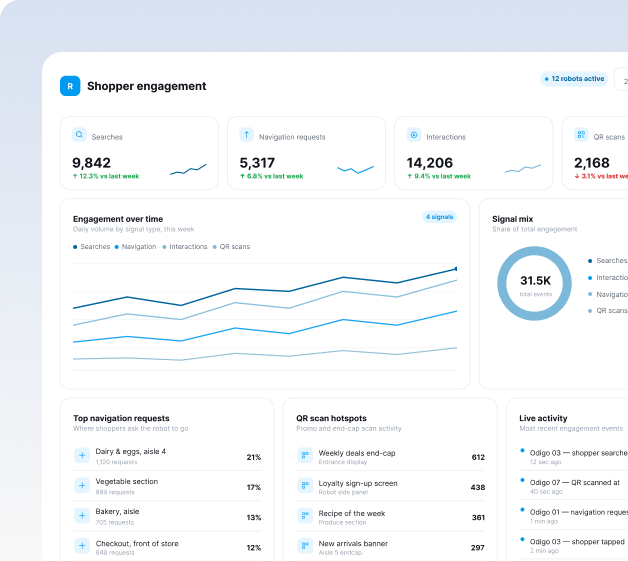Click the endpoint marker on Searches line
Image resolution: width=628 pixels, height=561 pixels.
[x=456, y=269]
